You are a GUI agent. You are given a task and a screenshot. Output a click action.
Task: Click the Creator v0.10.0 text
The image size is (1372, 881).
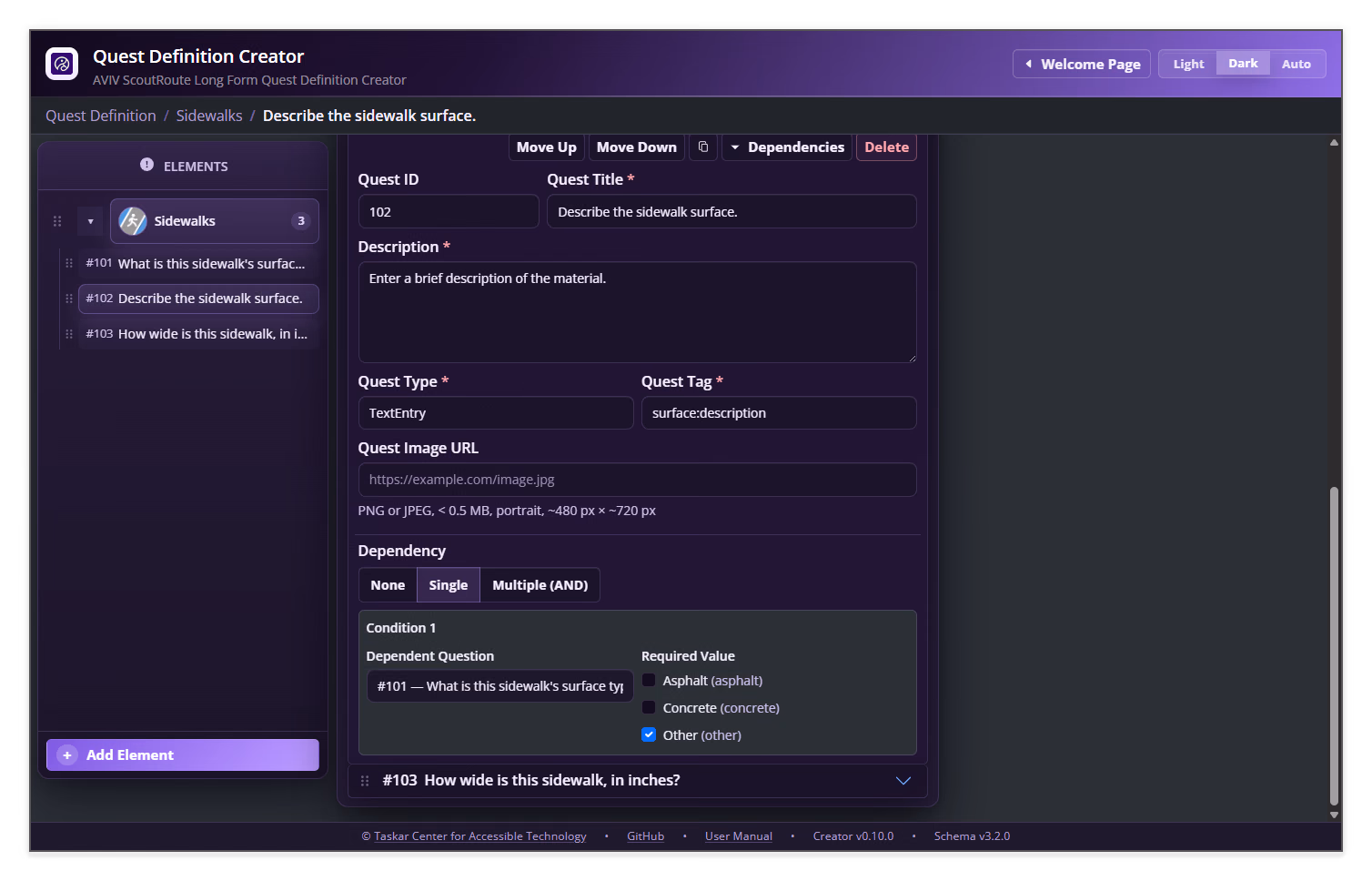click(853, 836)
